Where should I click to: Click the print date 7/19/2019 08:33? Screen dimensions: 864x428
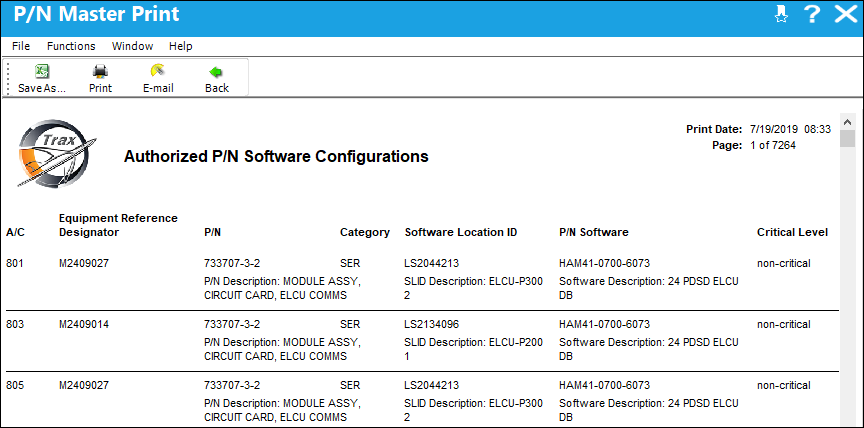(790, 129)
